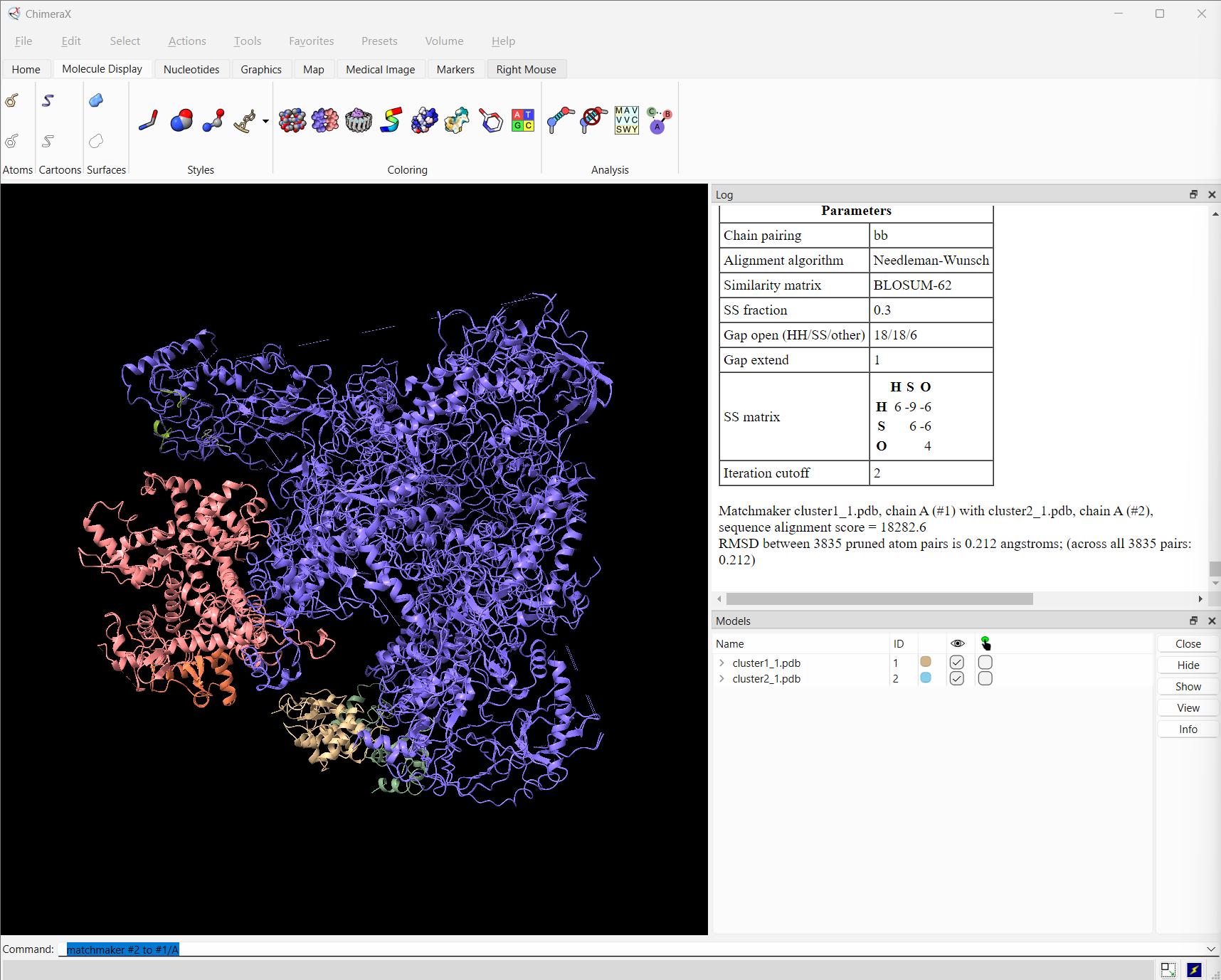Hide atoms icon in Atoms group
The width and height of the screenshot is (1221, 980).
pyautogui.click(x=12, y=141)
